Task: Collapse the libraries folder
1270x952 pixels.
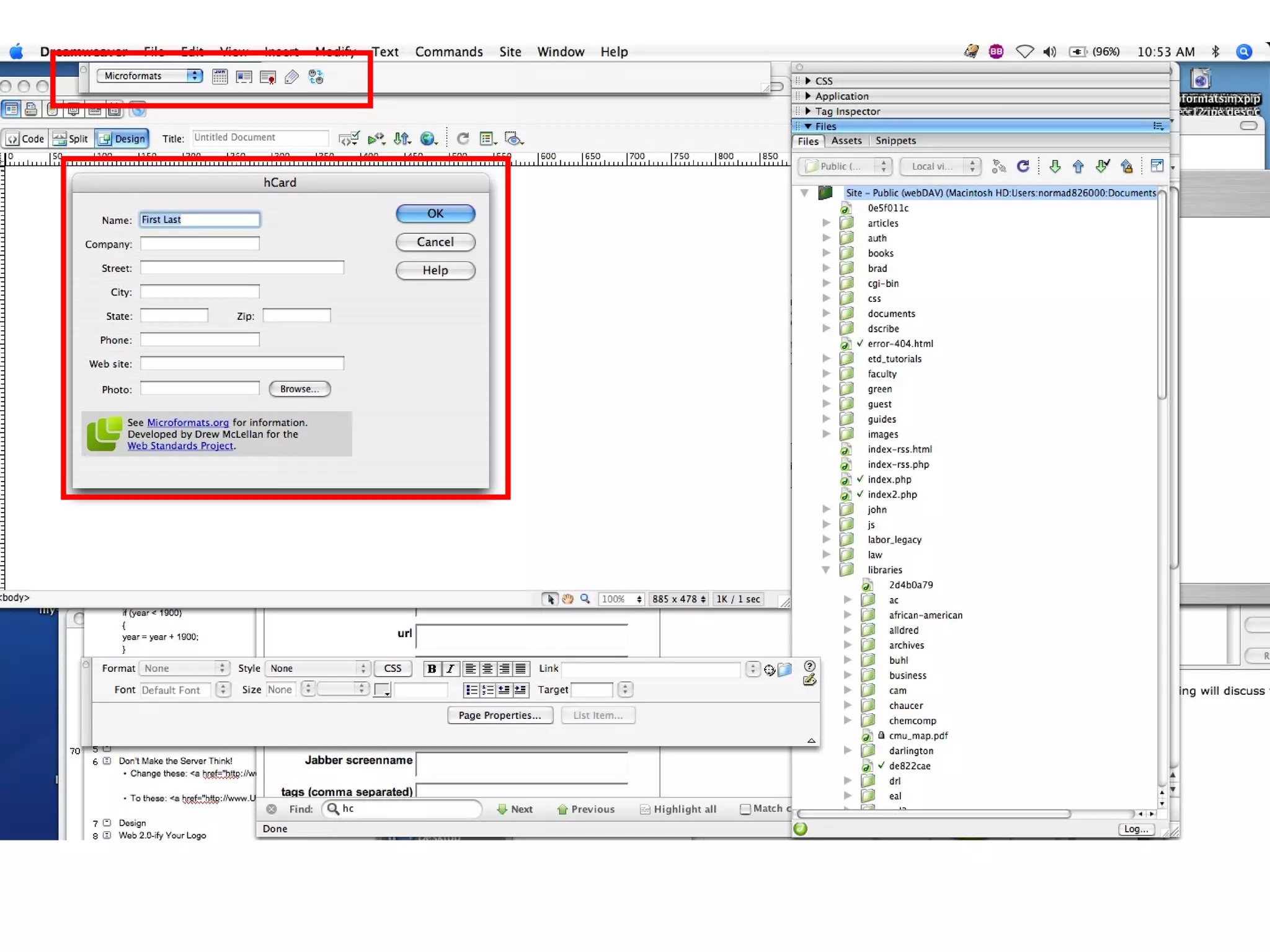Action: click(x=826, y=570)
